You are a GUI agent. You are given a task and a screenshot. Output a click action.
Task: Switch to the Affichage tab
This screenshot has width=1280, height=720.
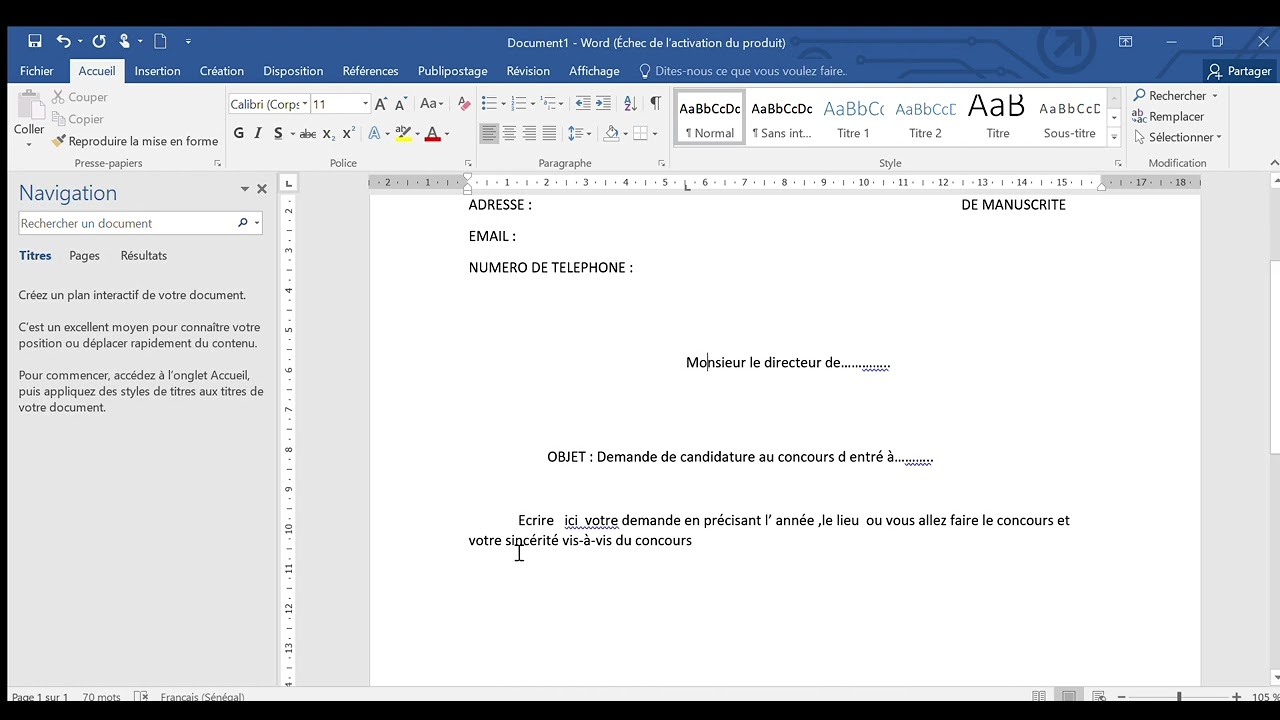pyautogui.click(x=594, y=71)
